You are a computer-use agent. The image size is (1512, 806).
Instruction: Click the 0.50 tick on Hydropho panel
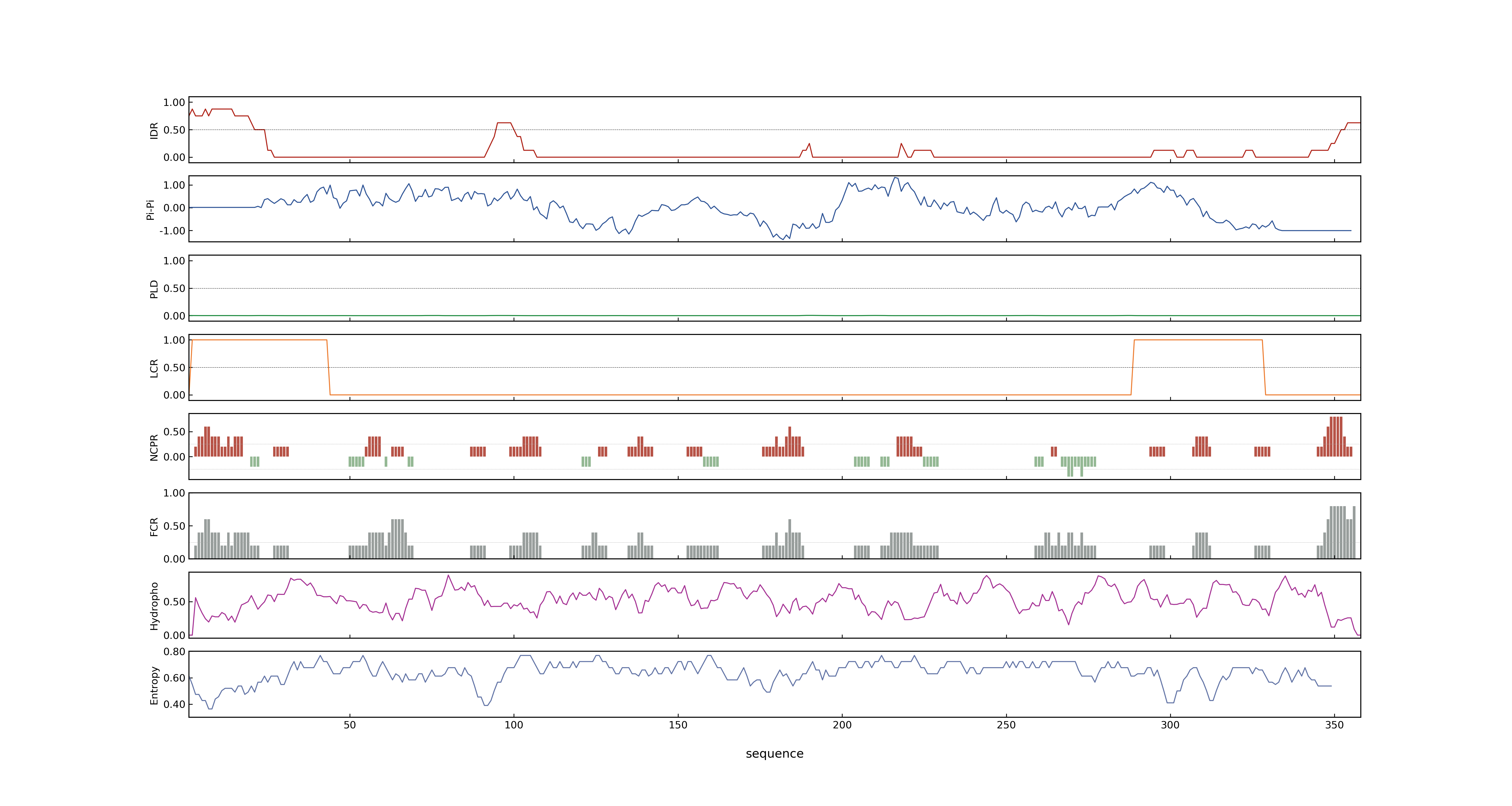tap(174, 602)
